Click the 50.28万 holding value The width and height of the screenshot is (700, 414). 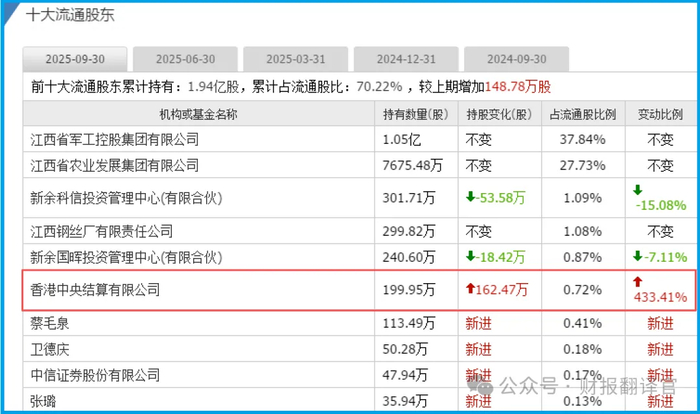point(405,349)
